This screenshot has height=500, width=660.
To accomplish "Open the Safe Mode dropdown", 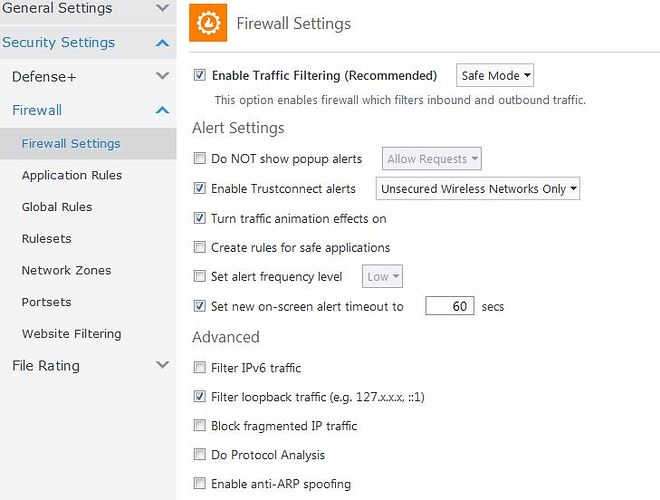I will coord(495,75).
